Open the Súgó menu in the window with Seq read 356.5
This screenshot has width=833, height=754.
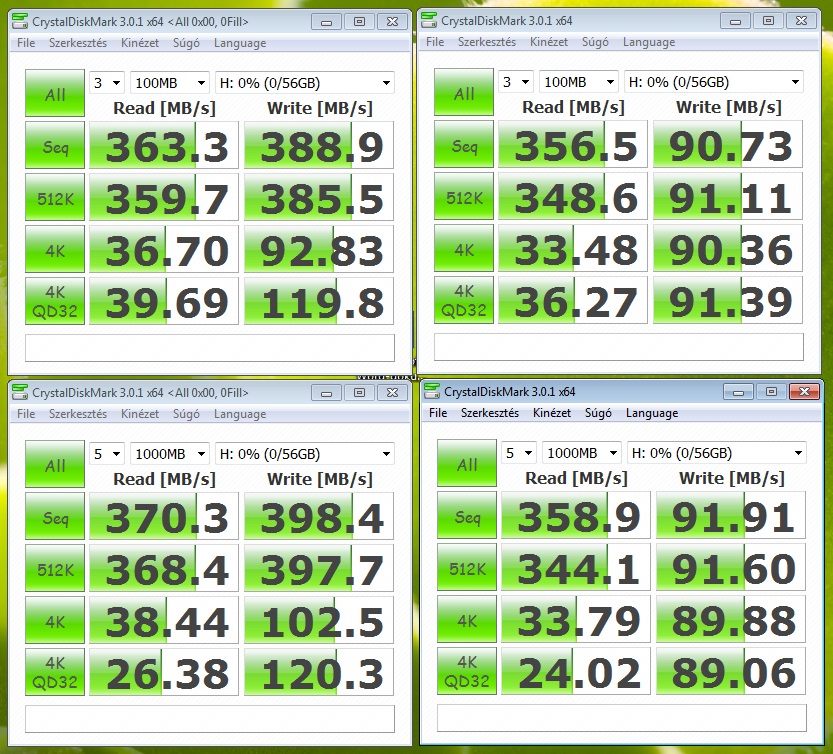pyautogui.click(x=595, y=42)
